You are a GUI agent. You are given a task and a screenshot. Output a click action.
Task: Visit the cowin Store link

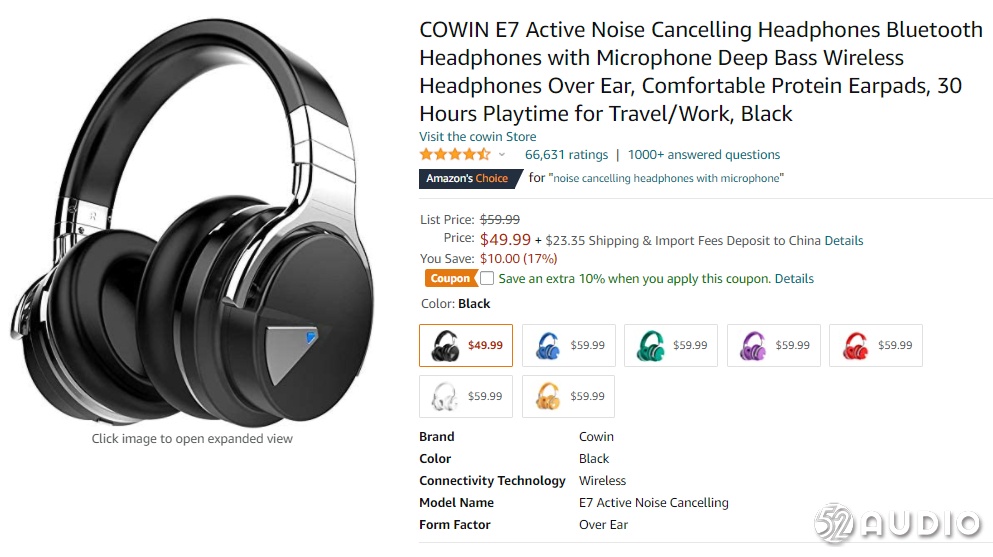pos(478,137)
